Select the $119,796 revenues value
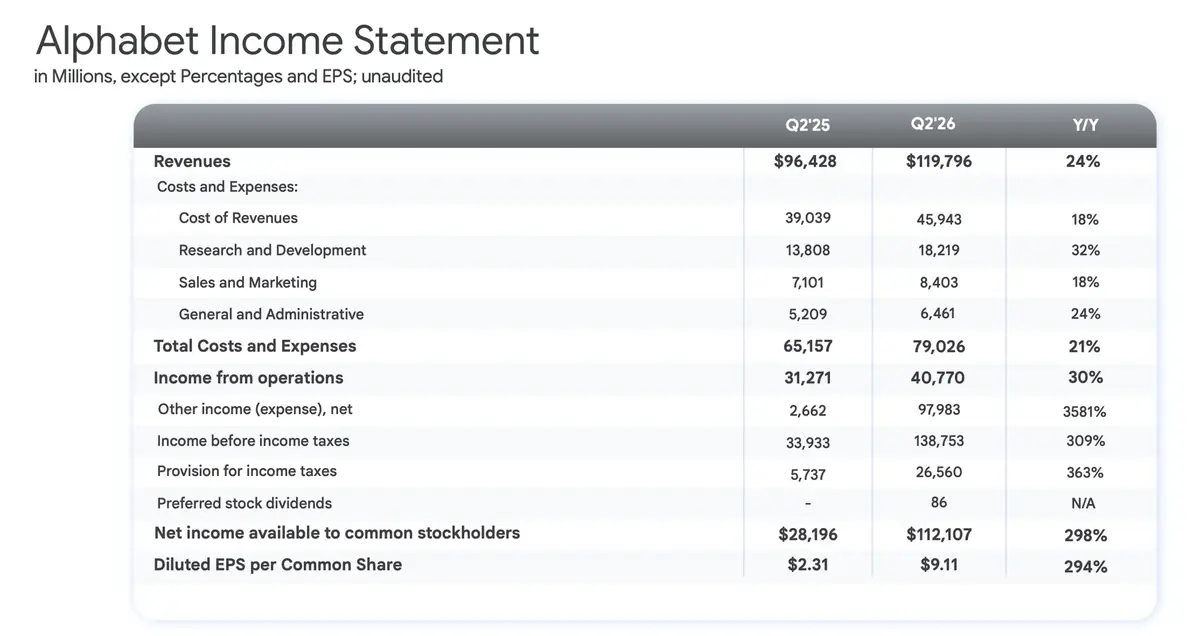The height and width of the screenshot is (636, 1200). pyautogui.click(x=938, y=161)
